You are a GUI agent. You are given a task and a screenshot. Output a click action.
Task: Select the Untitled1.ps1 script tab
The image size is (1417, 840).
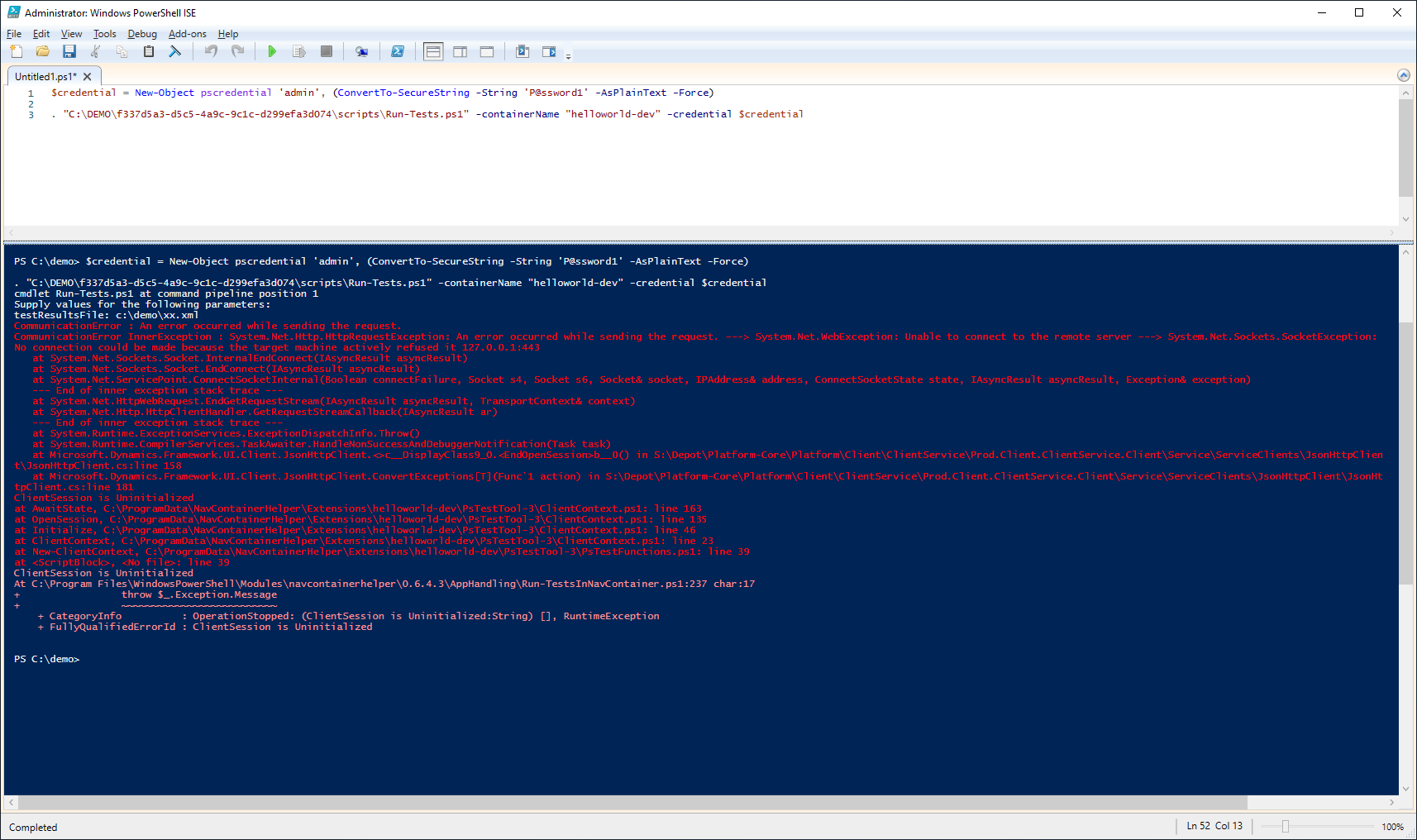(45, 76)
